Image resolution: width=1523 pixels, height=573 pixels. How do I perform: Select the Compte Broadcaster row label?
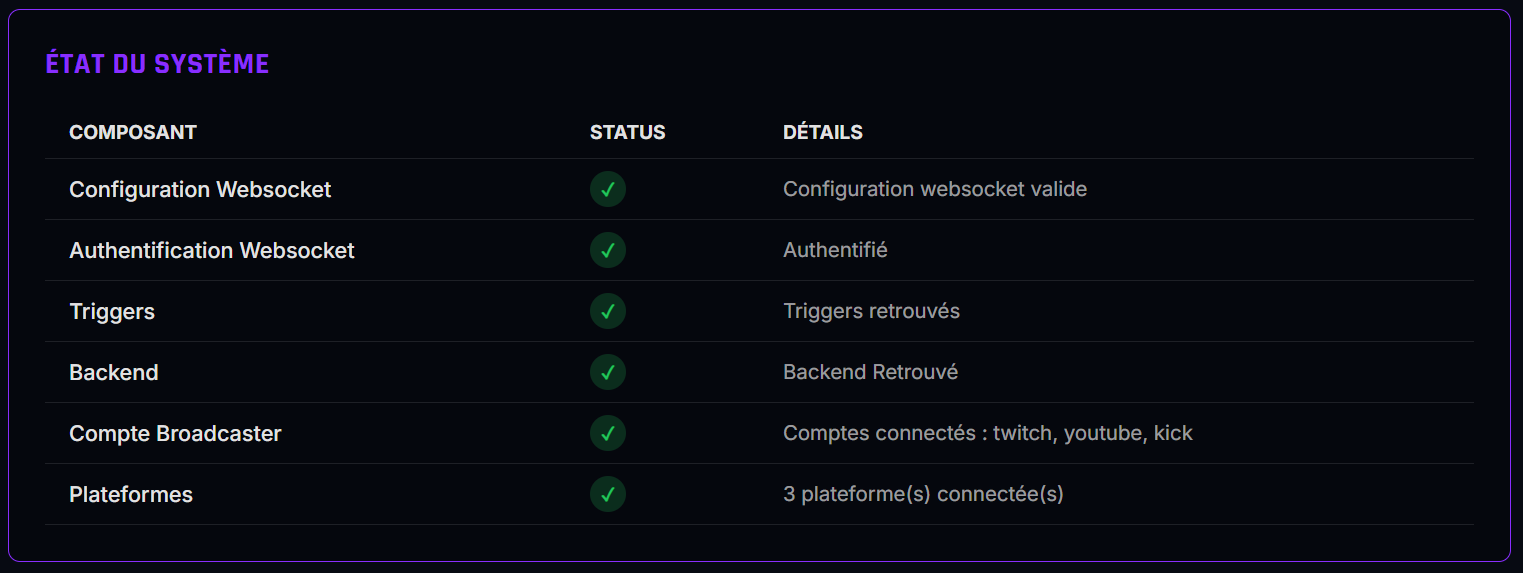[x=175, y=433]
